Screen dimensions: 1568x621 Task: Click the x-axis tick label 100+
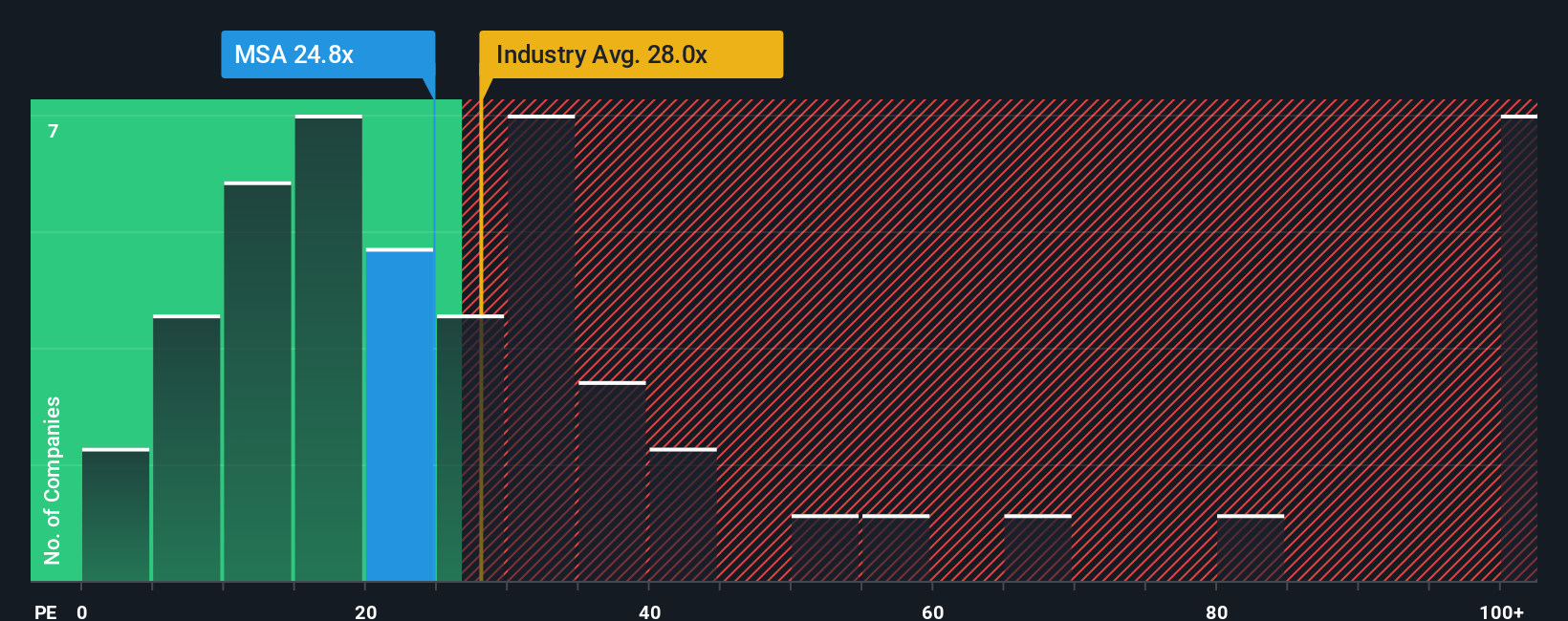click(x=1502, y=611)
